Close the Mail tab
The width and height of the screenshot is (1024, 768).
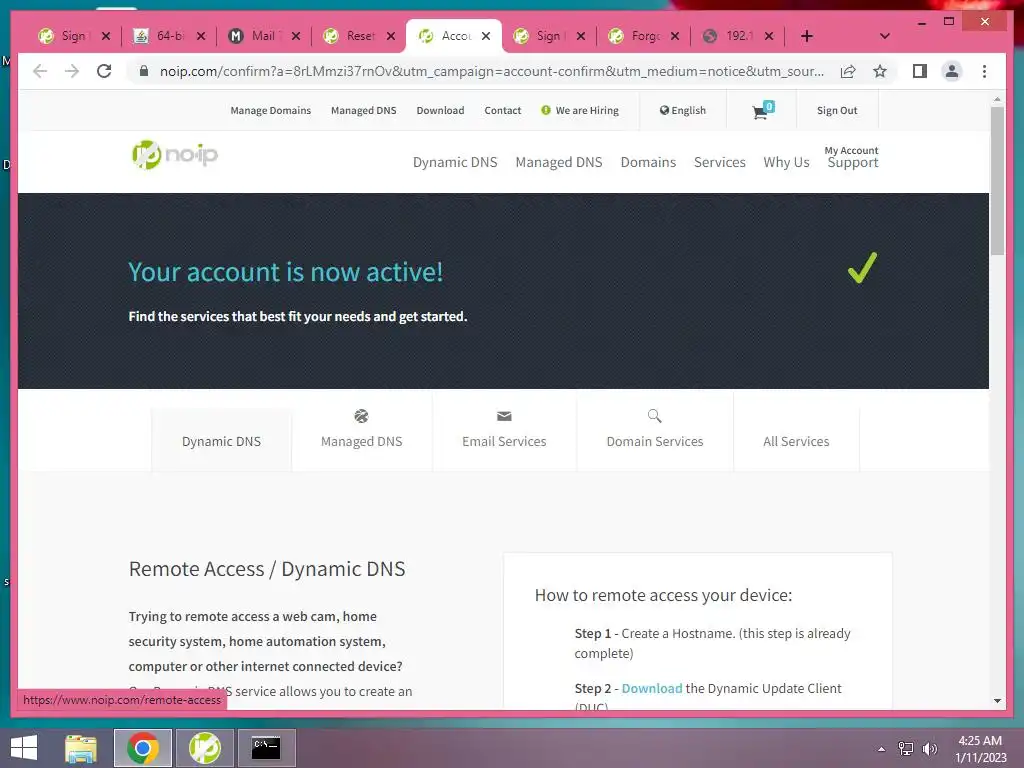tap(296, 36)
